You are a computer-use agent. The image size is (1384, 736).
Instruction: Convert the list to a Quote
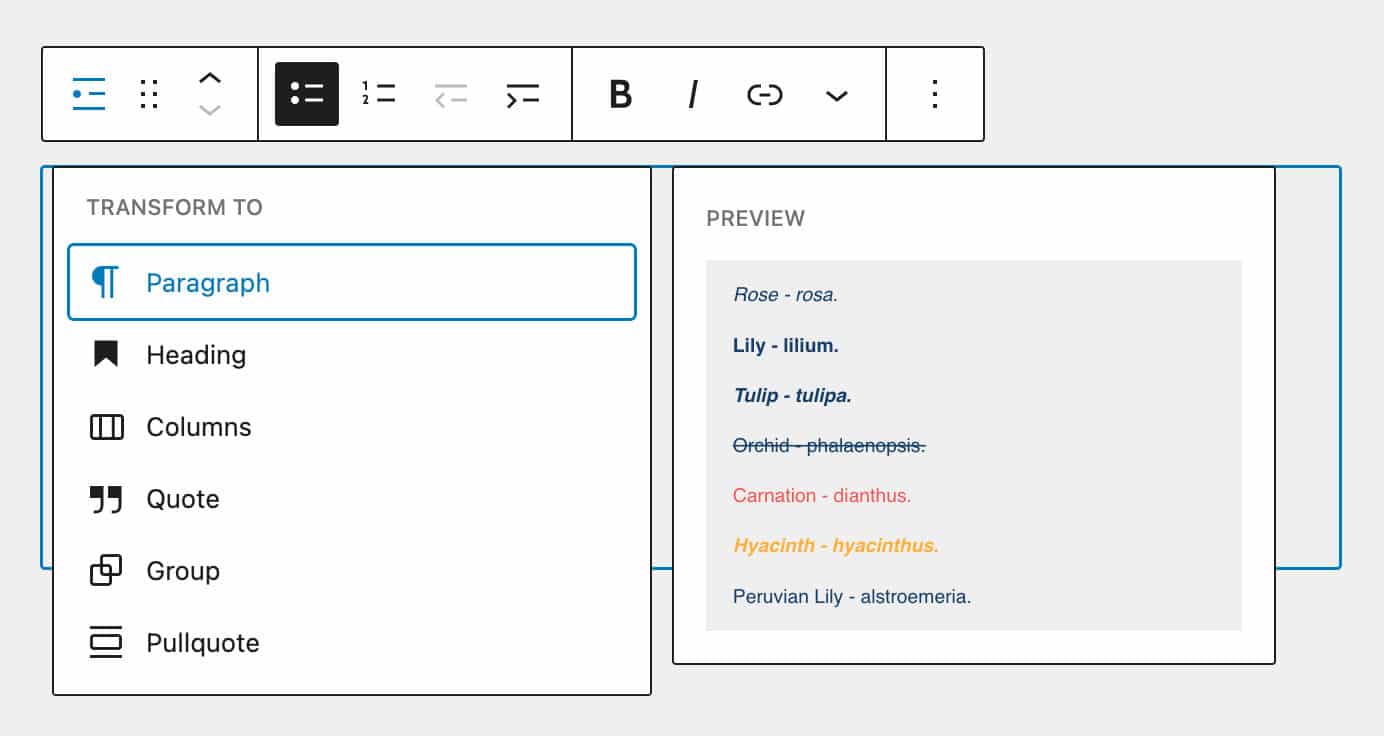point(183,499)
